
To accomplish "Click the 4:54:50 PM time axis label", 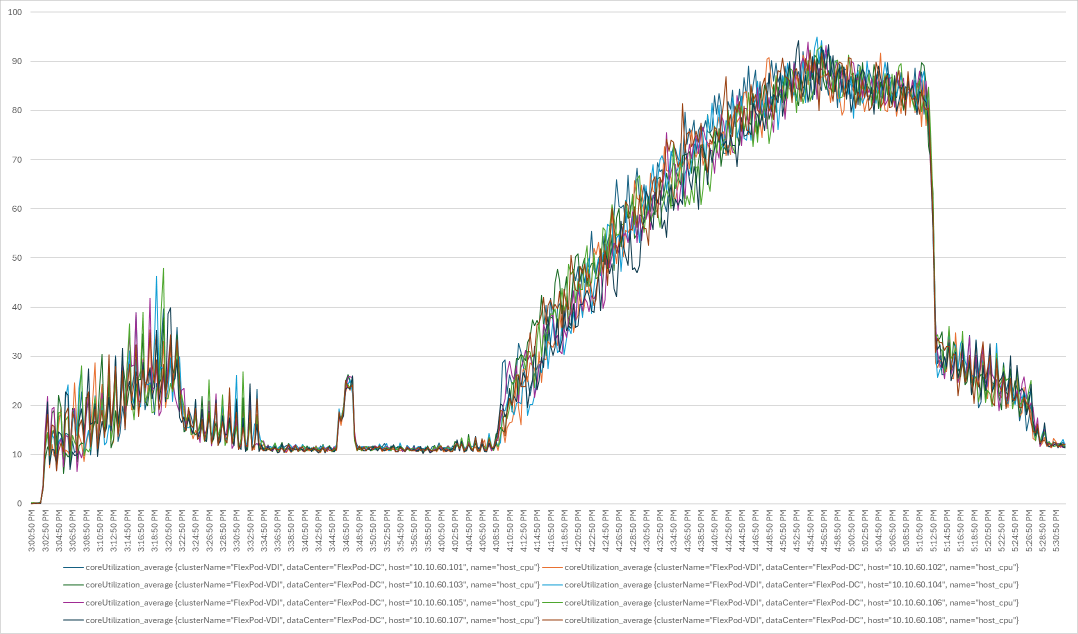I will point(811,530).
